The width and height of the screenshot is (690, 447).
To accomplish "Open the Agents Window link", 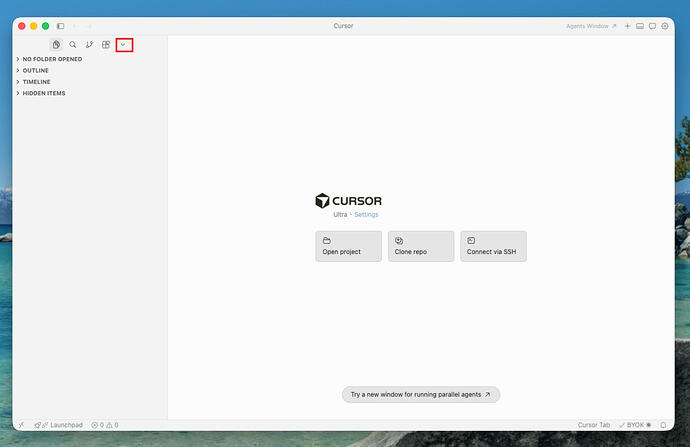I will coord(591,26).
